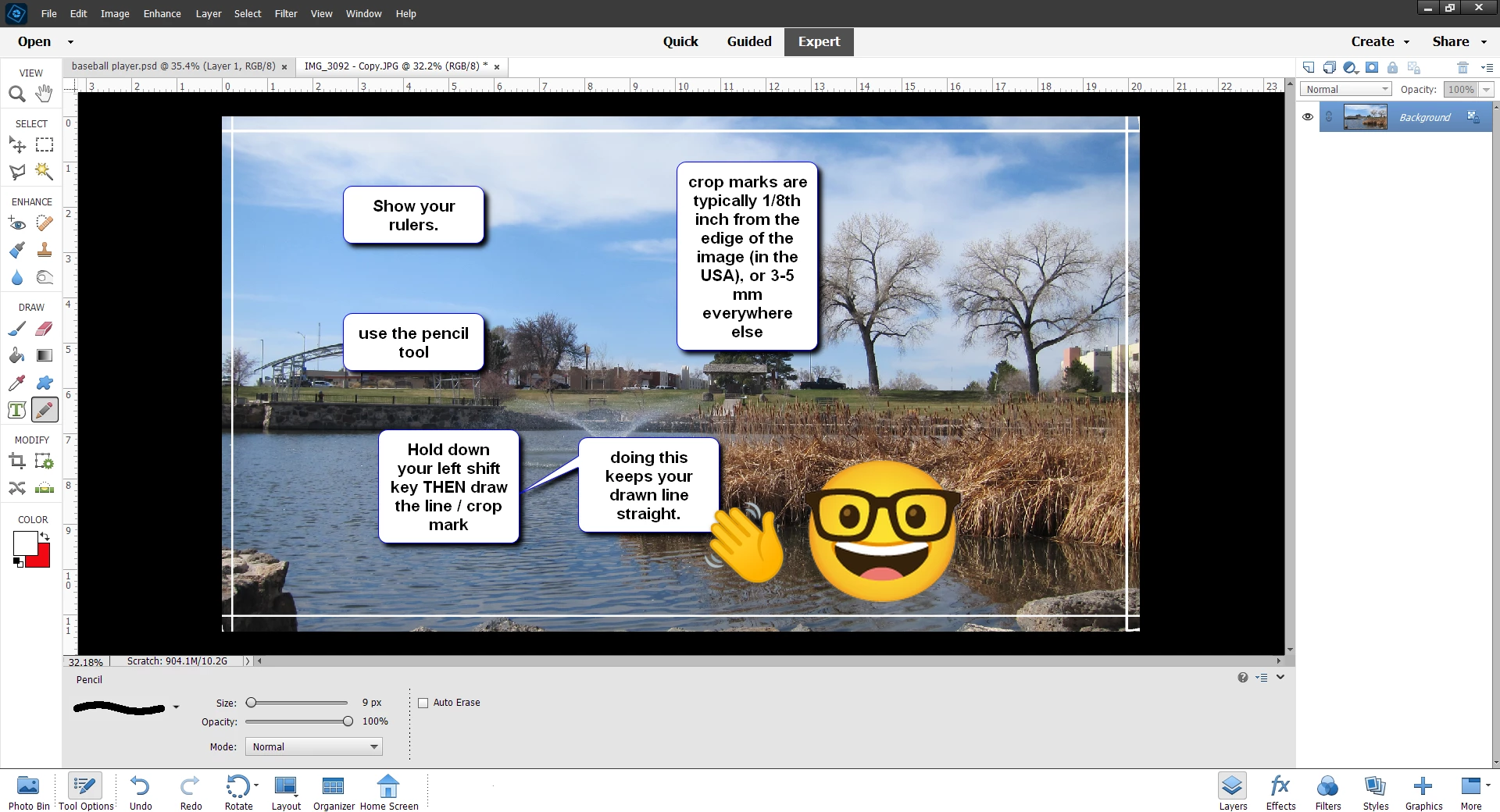
Task: Select the Type tool
Action: point(17,410)
